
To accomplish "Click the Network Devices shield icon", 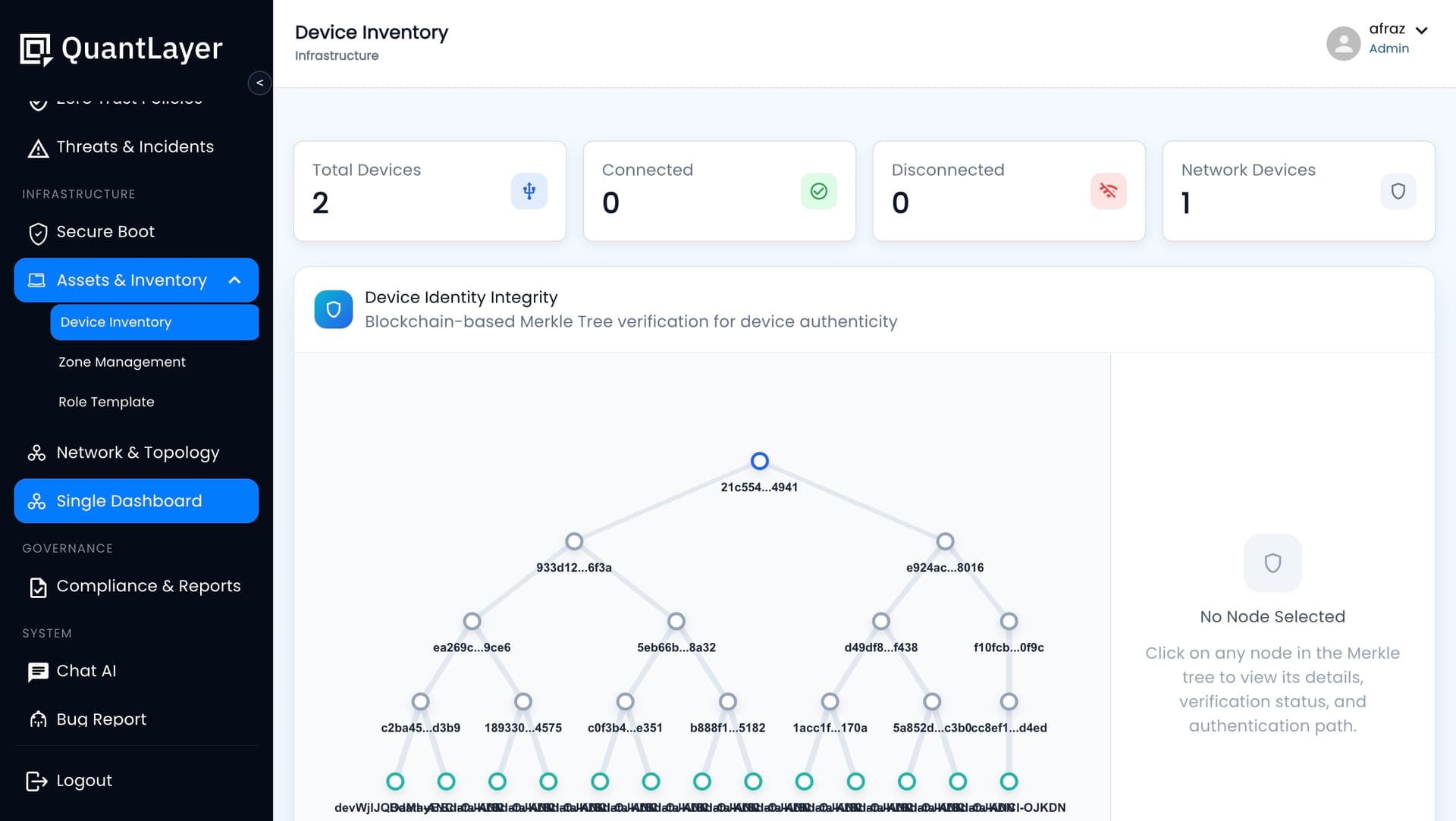I will click(1398, 191).
